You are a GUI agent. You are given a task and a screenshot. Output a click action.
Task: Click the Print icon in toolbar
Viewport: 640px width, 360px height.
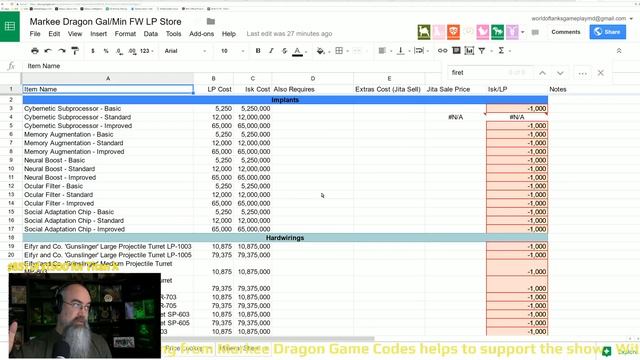point(35,51)
